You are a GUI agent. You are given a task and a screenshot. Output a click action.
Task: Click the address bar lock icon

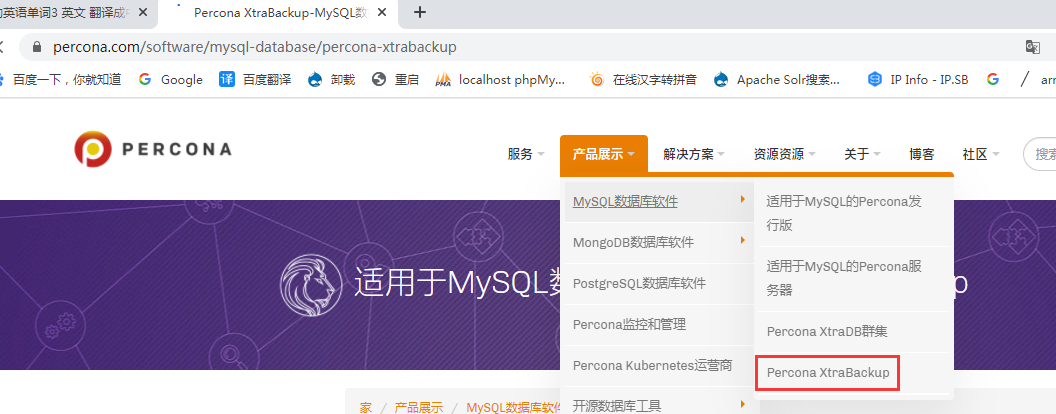[37, 47]
